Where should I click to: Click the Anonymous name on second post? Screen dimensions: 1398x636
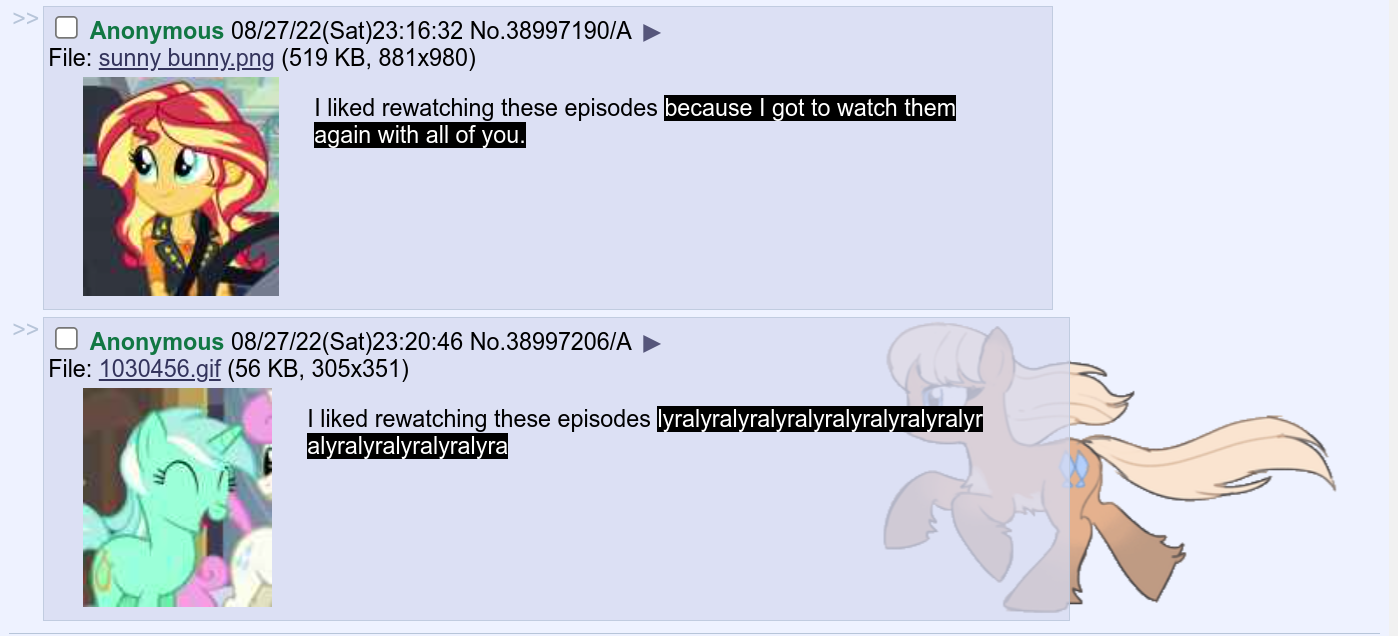pos(157,342)
